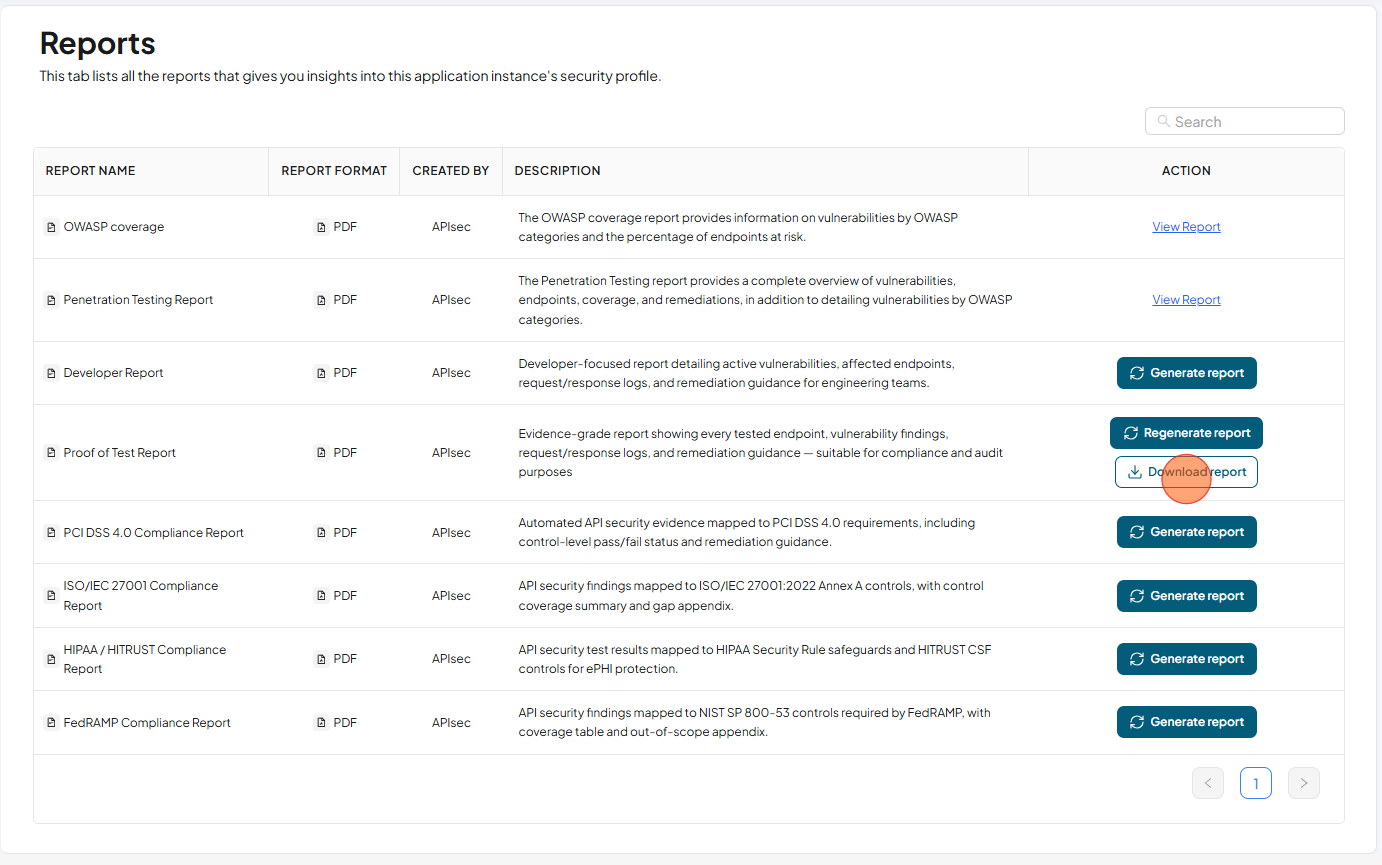
Task: Click the Reports page heading
Action: pos(98,43)
